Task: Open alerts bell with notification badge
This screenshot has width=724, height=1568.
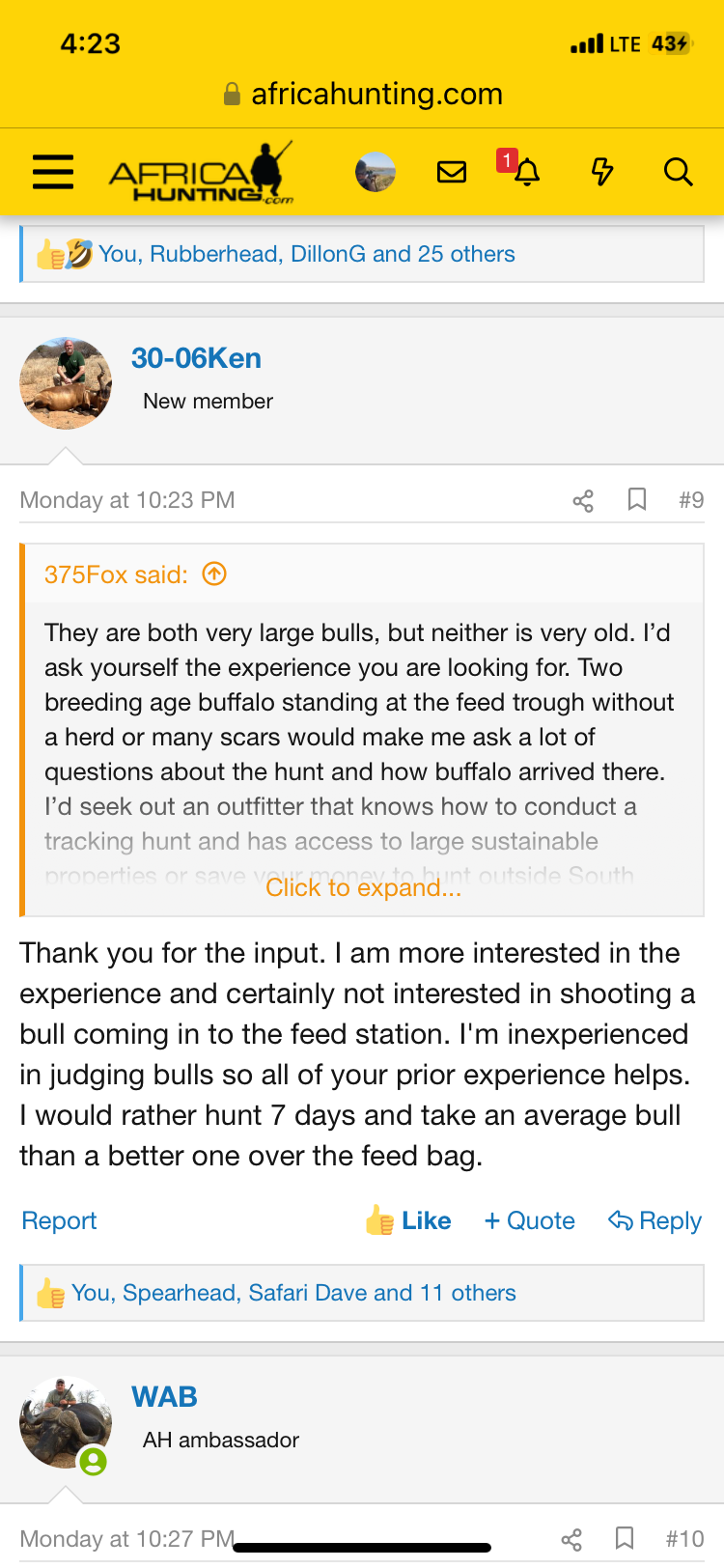Action: pyautogui.click(x=521, y=169)
